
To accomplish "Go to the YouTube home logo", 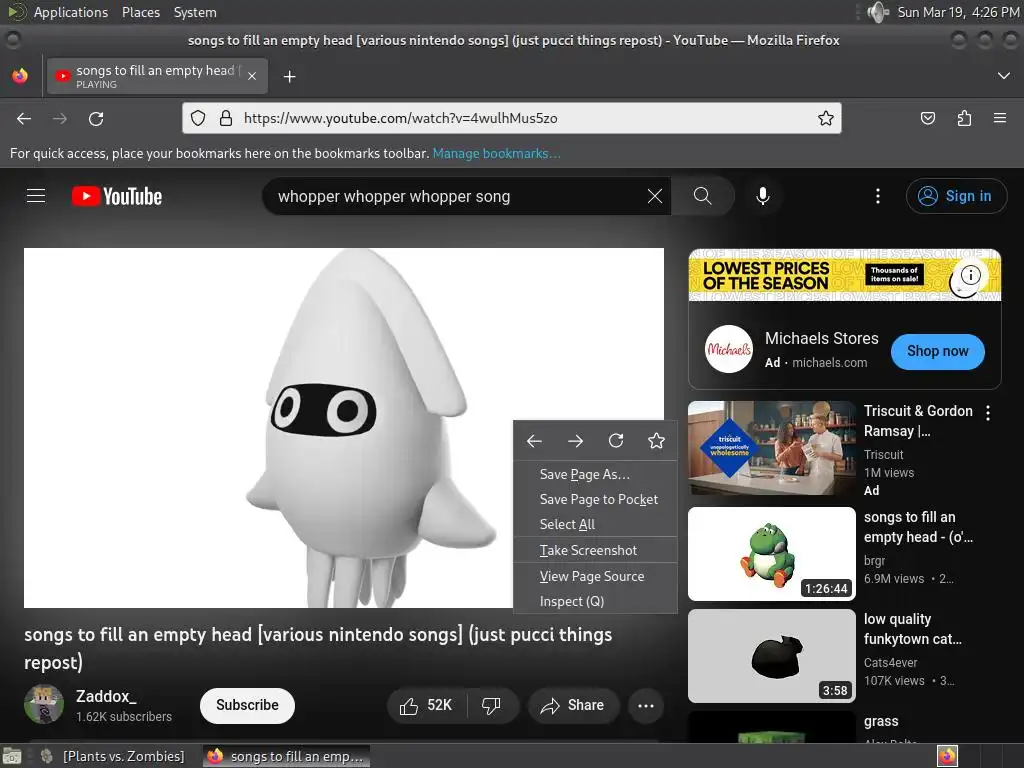I will click(117, 196).
